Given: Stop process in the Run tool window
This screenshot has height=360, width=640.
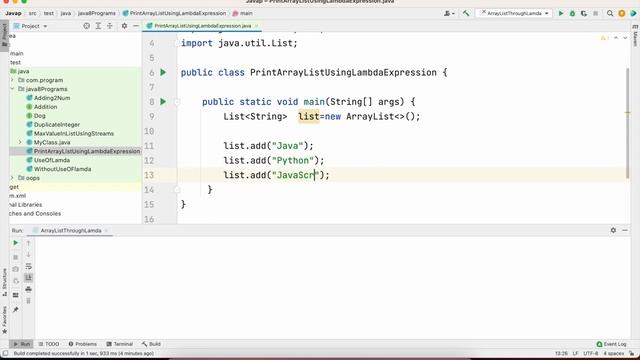Looking at the screenshot, I should (x=16, y=257).
